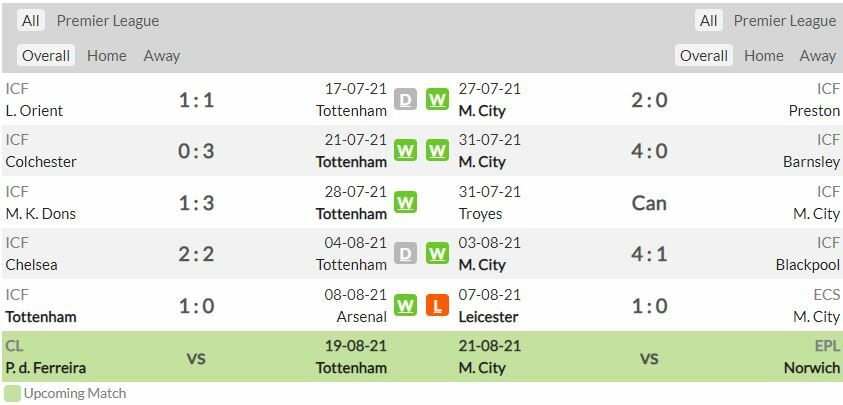Select the All tab in M. City's table
Viewport: 843px width, 405px height.
[x=708, y=21]
